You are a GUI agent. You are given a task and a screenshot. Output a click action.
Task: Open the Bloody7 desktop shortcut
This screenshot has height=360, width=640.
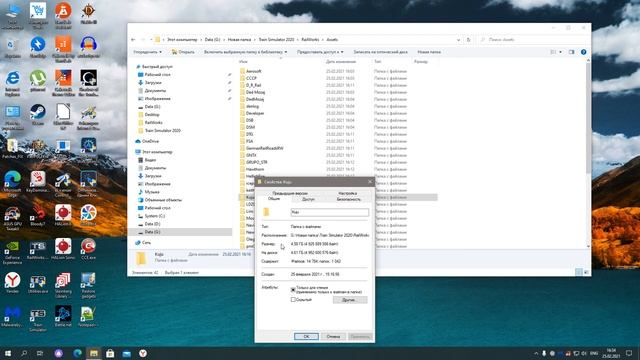tap(38, 216)
